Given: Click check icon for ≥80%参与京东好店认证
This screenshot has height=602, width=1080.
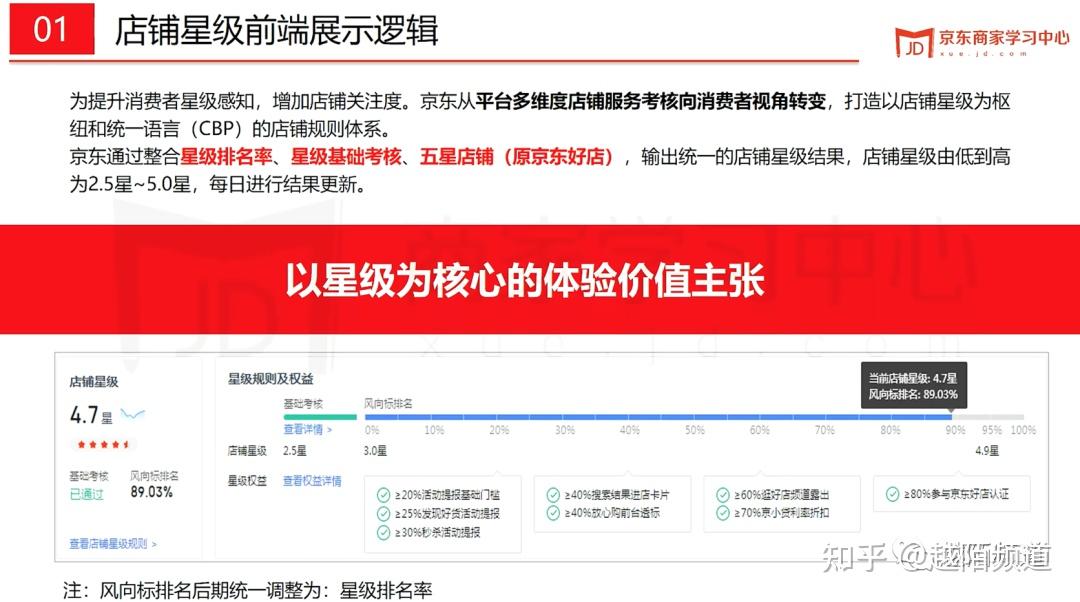Looking at the screenshot, I should click(892, 494).
